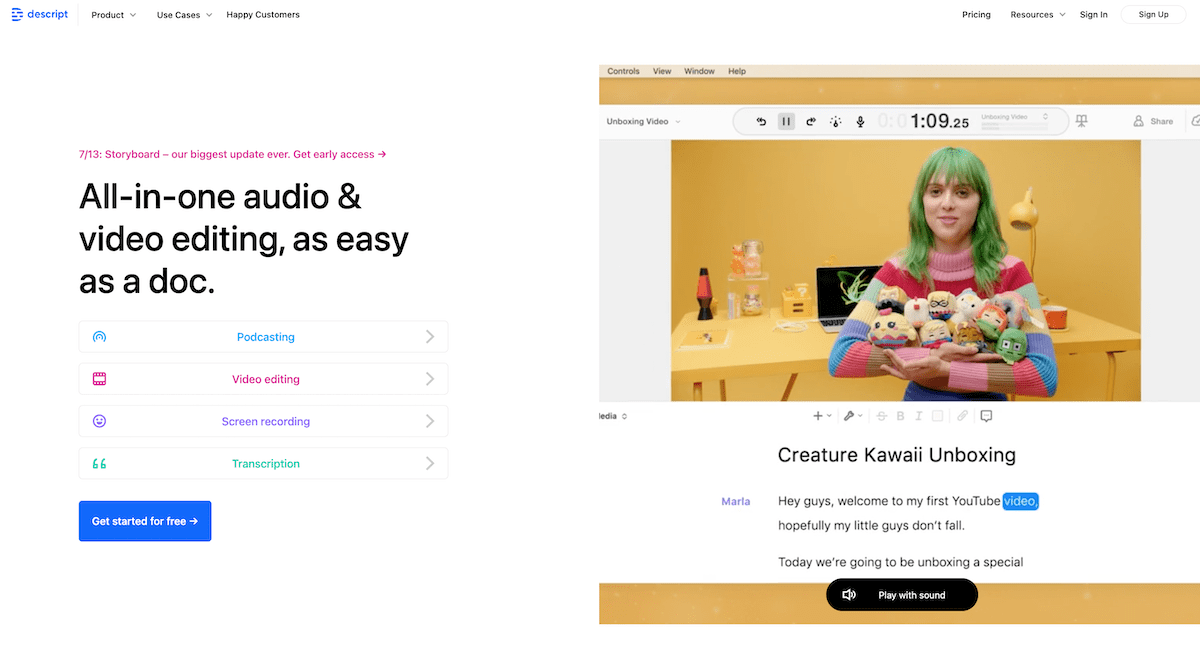This screenshot has height=645, width=1200.
Task: Expand the Product dropdown menu
Action: pyautogui.click(x=113, y=15)
